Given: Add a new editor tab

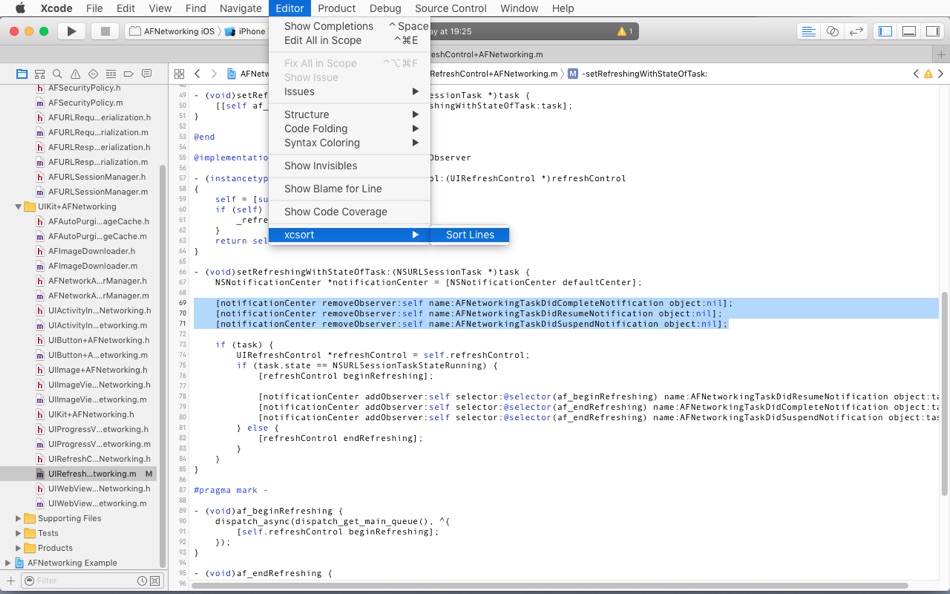Looking at the screenshot, I should 941,55.
